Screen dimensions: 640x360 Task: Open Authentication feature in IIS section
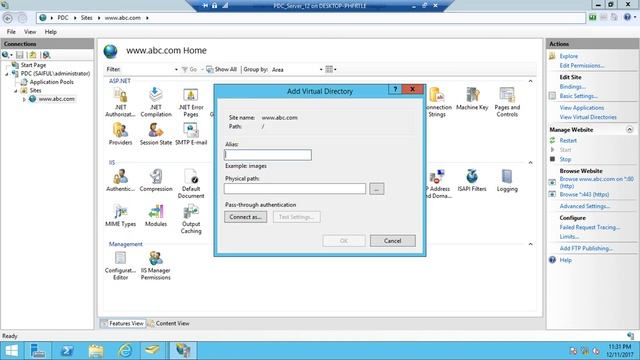120,180
